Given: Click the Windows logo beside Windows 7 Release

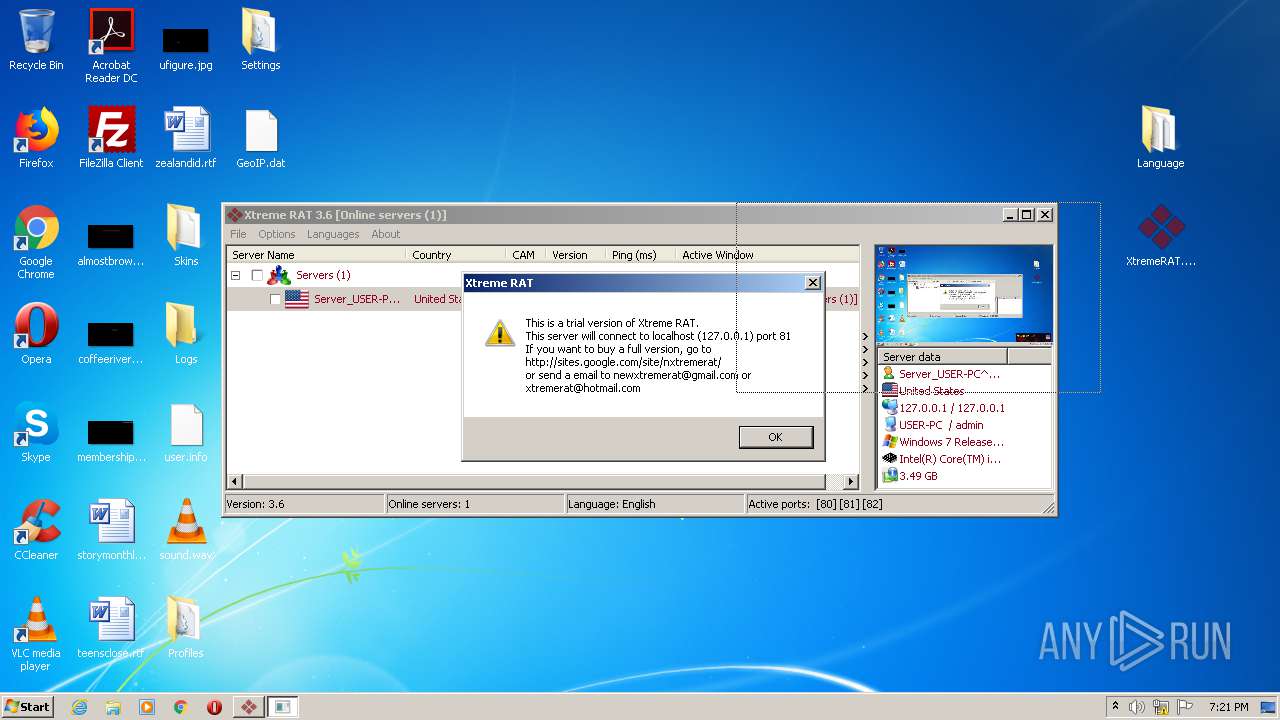Looking at the screenshot, I should point(888,442).
